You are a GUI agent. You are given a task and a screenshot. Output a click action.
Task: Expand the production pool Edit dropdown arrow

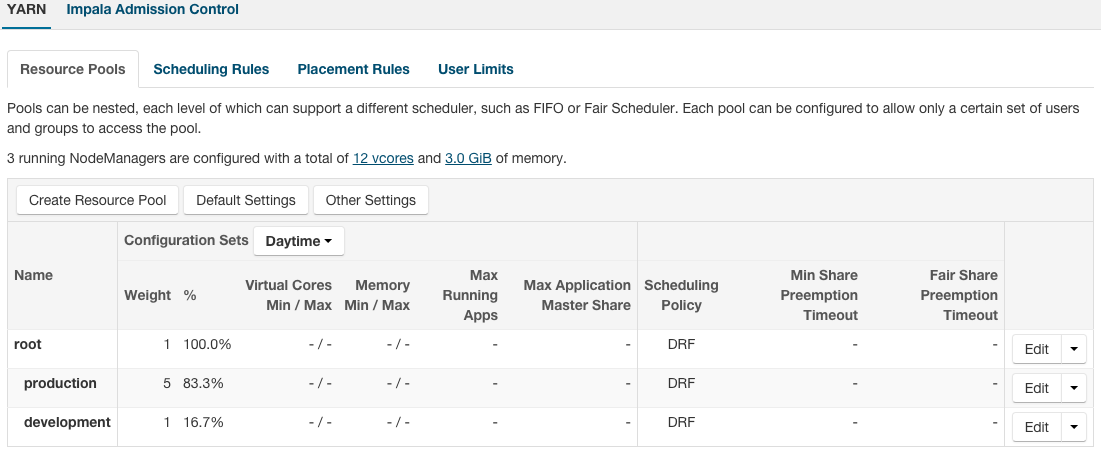pos(1074,388)
